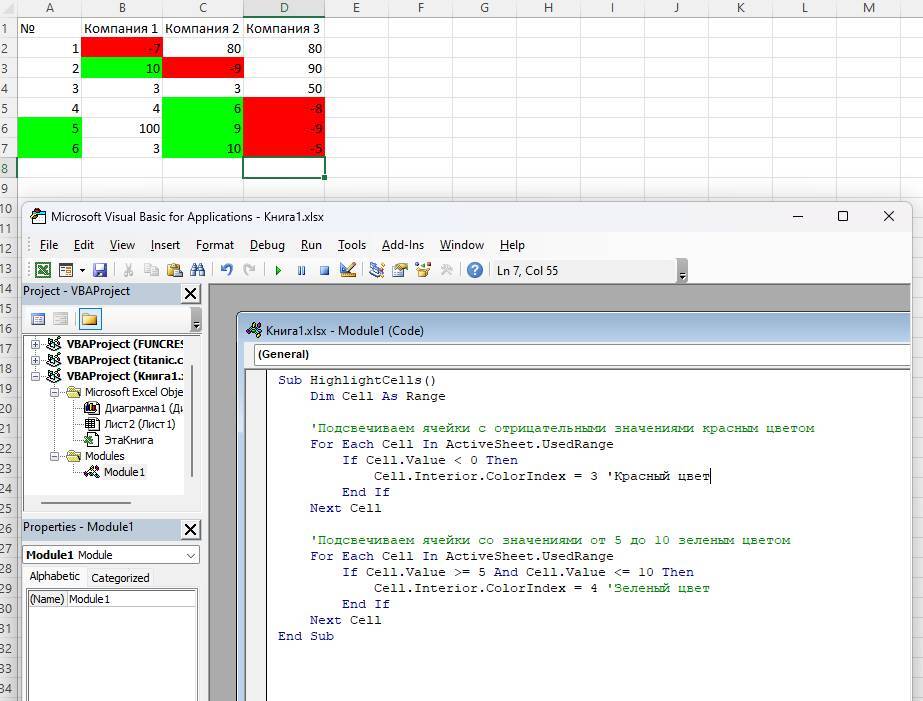Close the Properties - Module1 pane
This screenshot has height=701, width=923.
point(190,528)
